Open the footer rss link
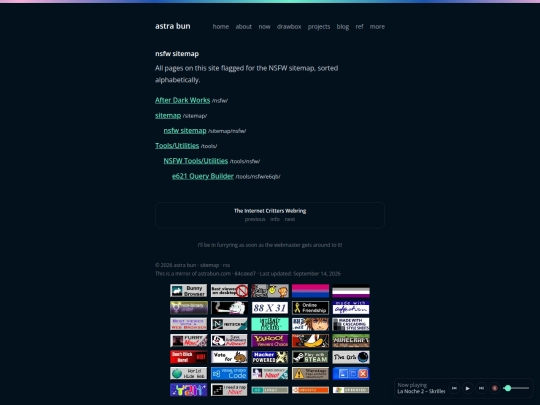The image size is (540, 405). click(x=226, y=265)
